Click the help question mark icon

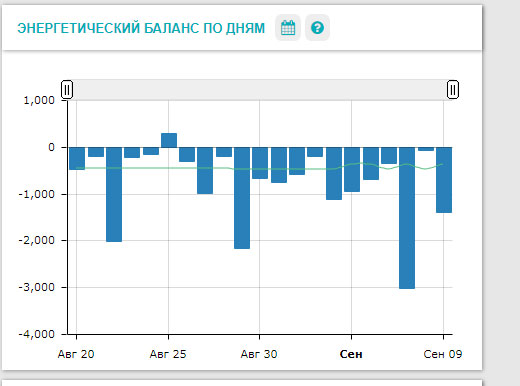click(317, 28)
